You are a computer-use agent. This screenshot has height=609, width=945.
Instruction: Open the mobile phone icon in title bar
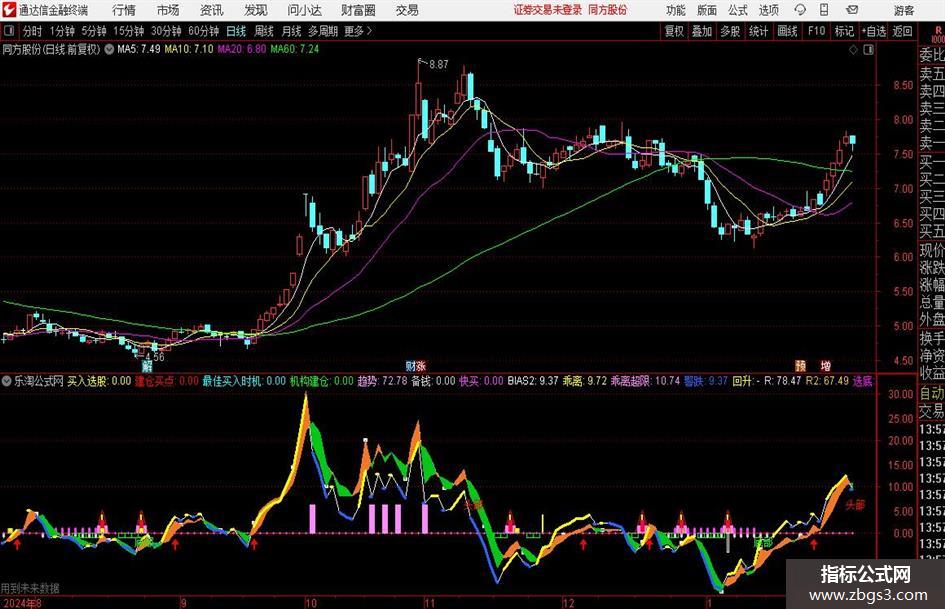(824, 10)
